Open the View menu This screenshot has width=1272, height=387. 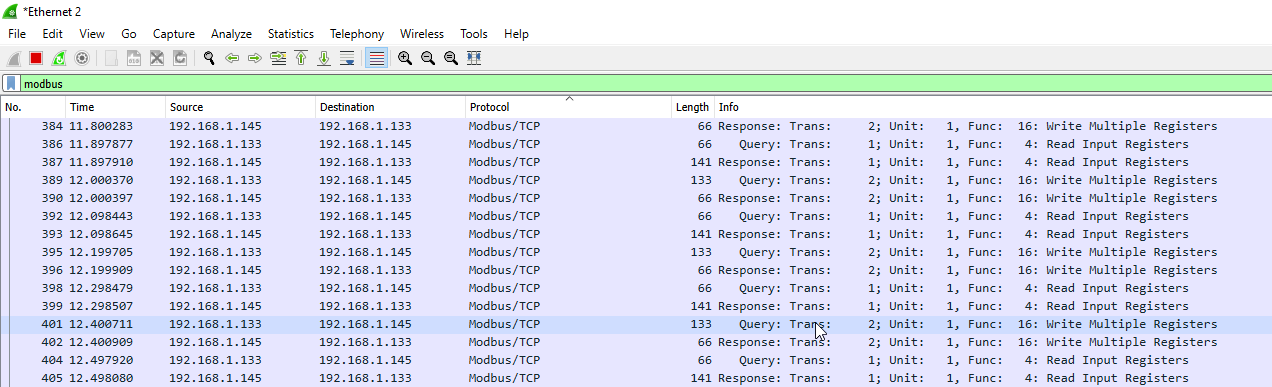tap(92, 34)
